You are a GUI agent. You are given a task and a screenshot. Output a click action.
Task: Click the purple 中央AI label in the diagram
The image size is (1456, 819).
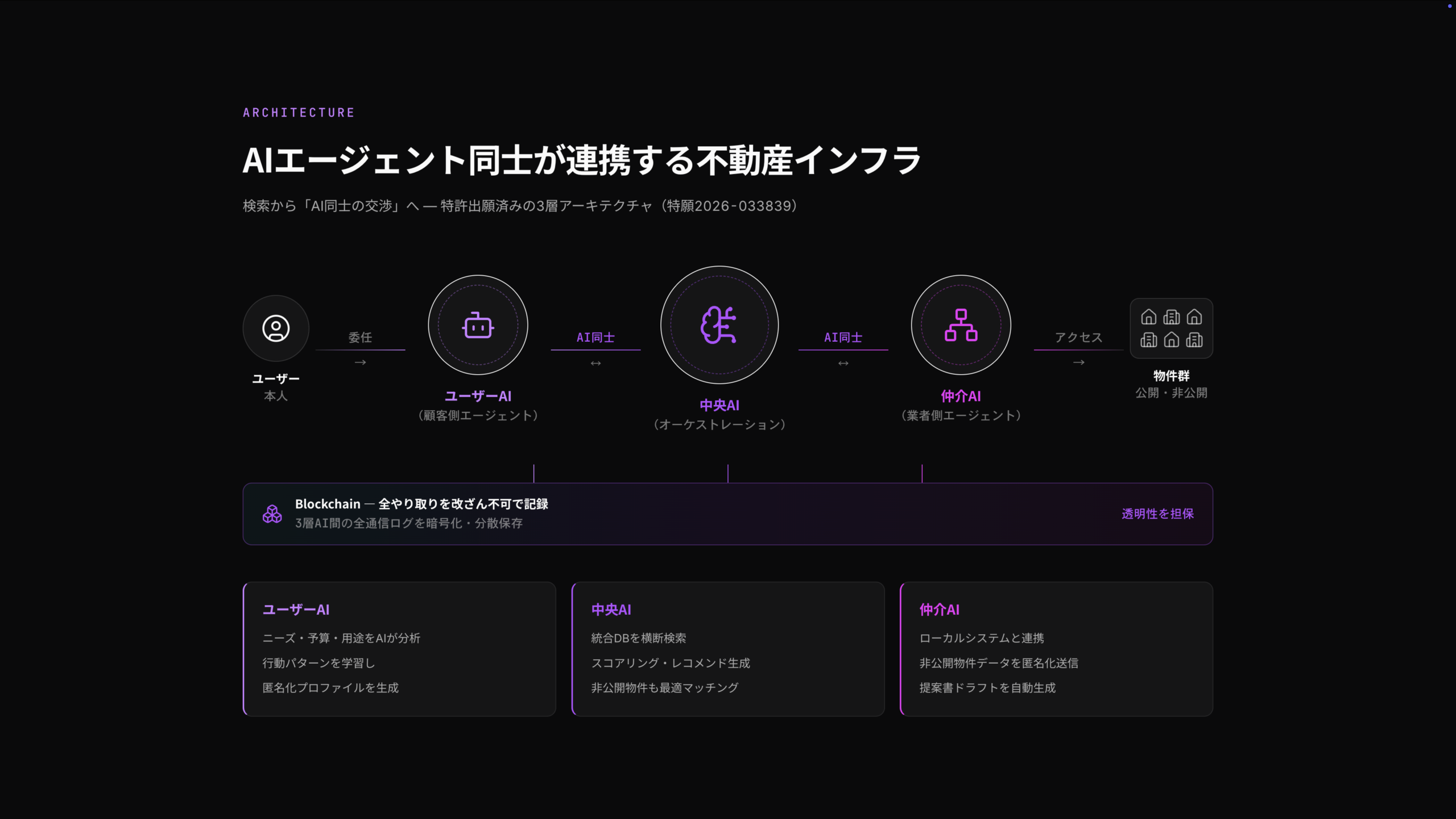pyautogui.click(x=719, y=406)
